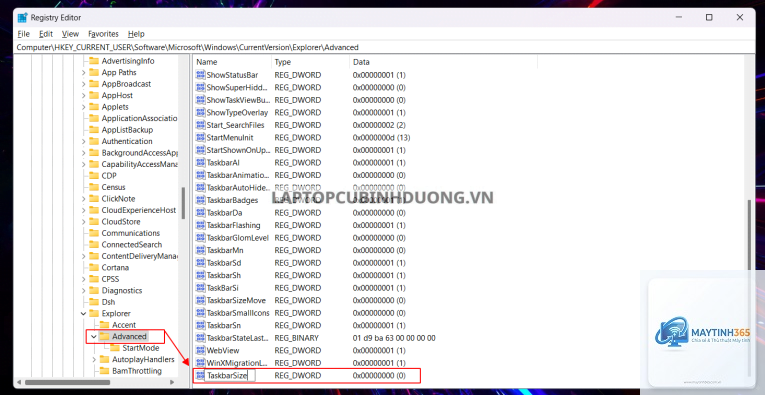Image resolution: width=765 pixels, height=395 pixels.
Task: Expand the AppBroadcast key
Action: (x=83, y=84)
